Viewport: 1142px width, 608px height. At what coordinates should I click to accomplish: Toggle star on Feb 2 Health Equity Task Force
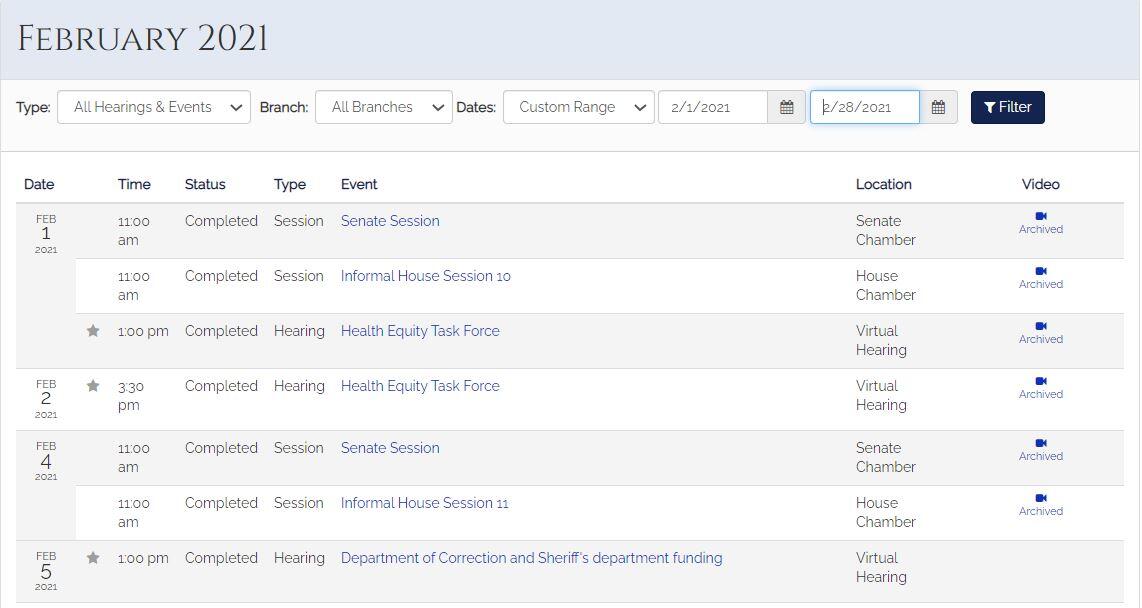pos(93,386)
